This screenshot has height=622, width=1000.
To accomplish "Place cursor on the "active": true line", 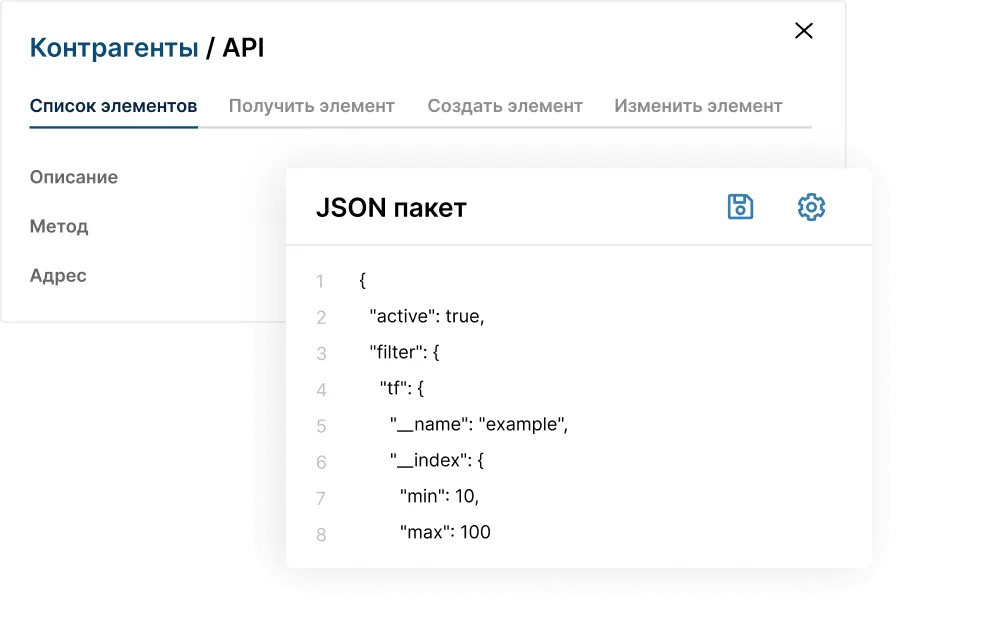I will (427, 316).
